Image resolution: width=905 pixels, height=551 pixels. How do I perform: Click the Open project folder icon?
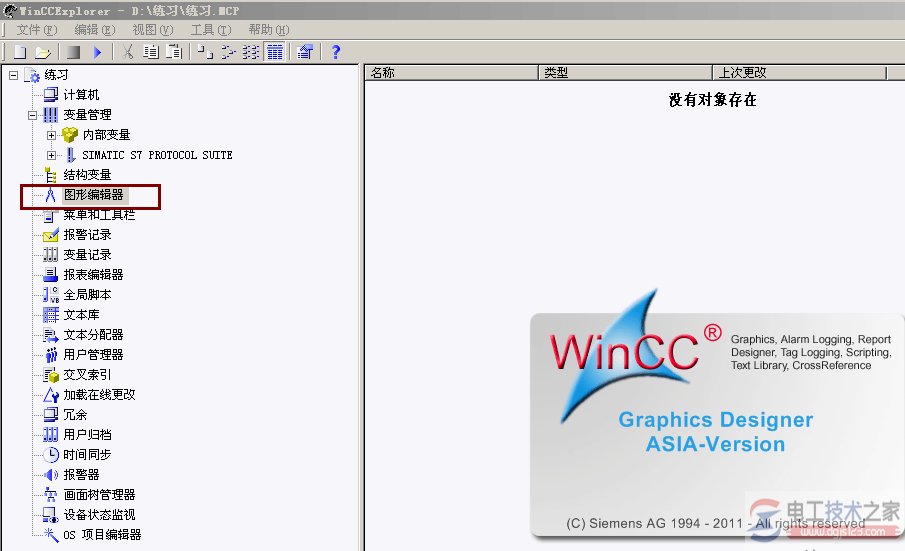(43, 53)
